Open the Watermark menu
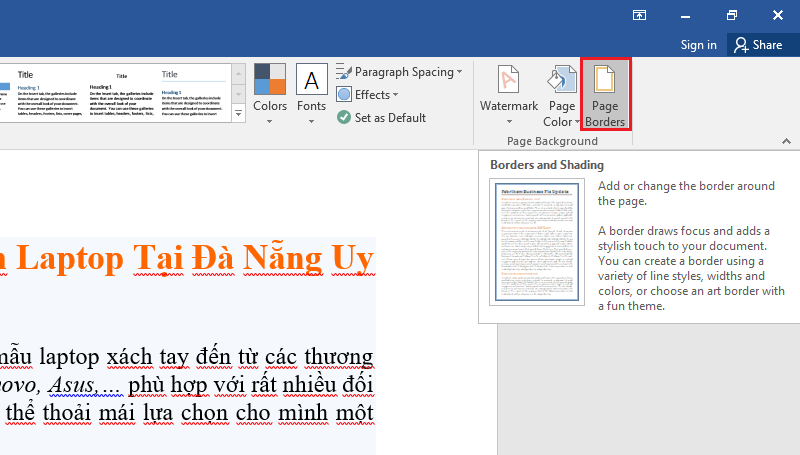The image size is (800, 455). [x=509, y=94]
